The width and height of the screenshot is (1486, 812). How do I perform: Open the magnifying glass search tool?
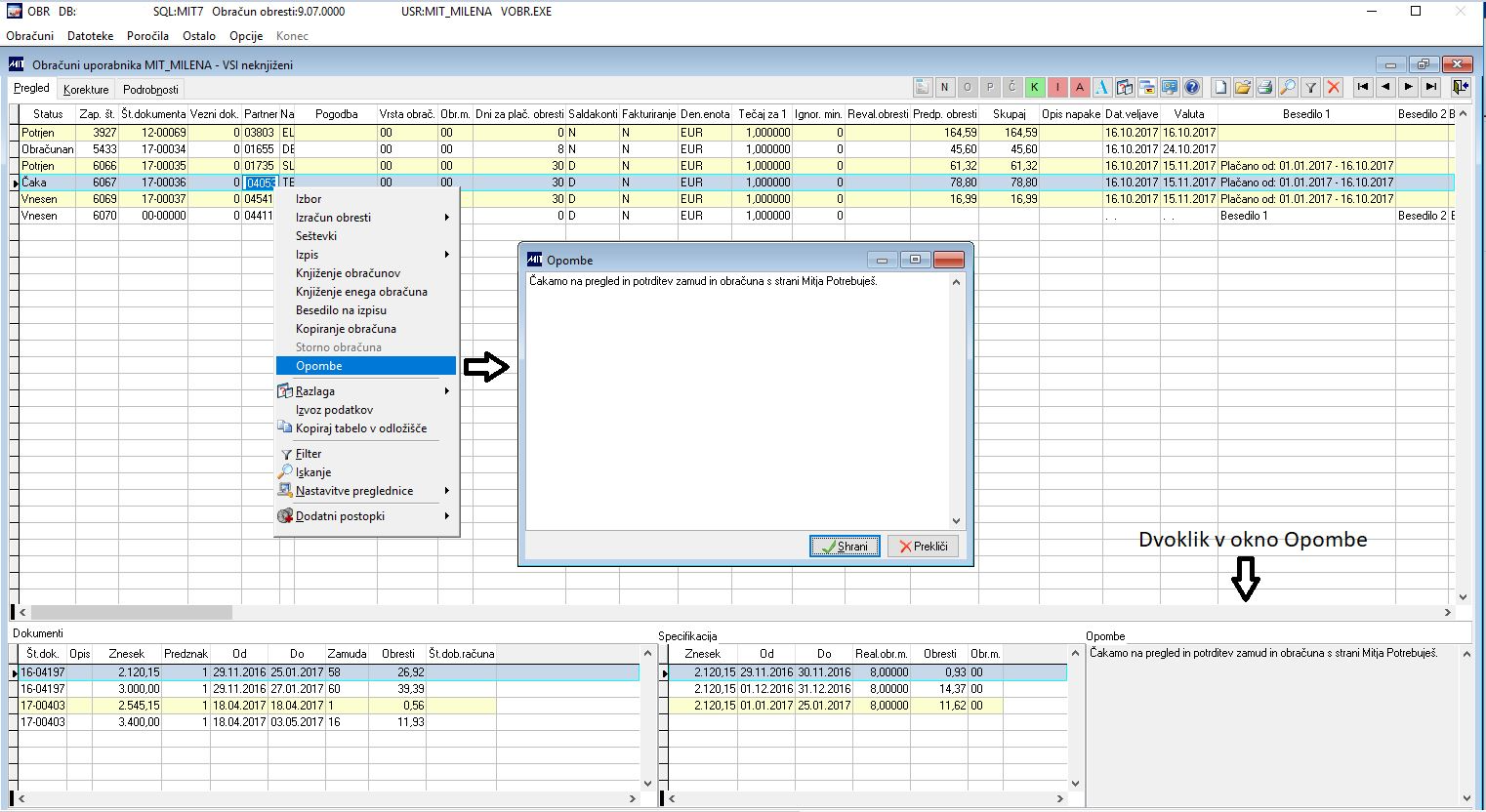pyautogui.click(x=1288, y=87)
